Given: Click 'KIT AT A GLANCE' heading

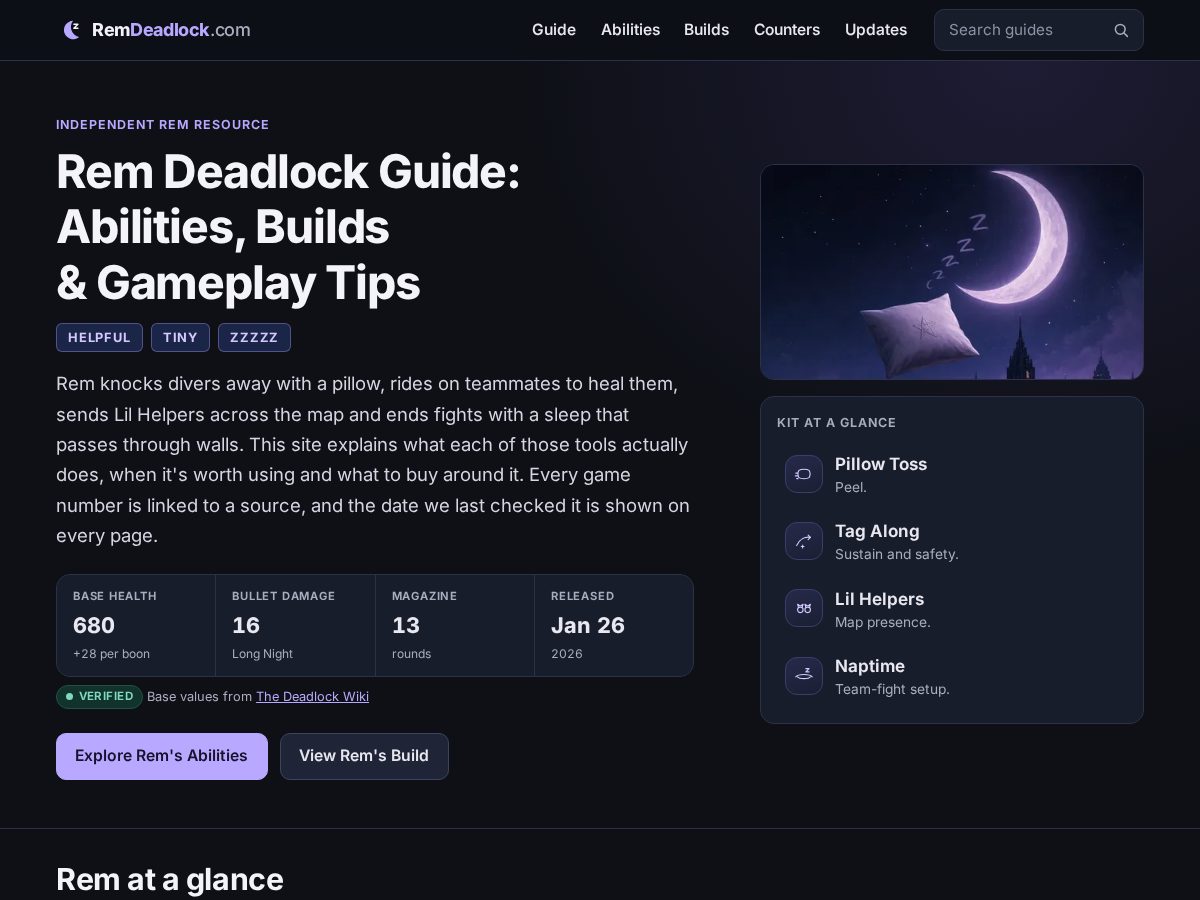Looking at the screenshot, I should 836,423.
